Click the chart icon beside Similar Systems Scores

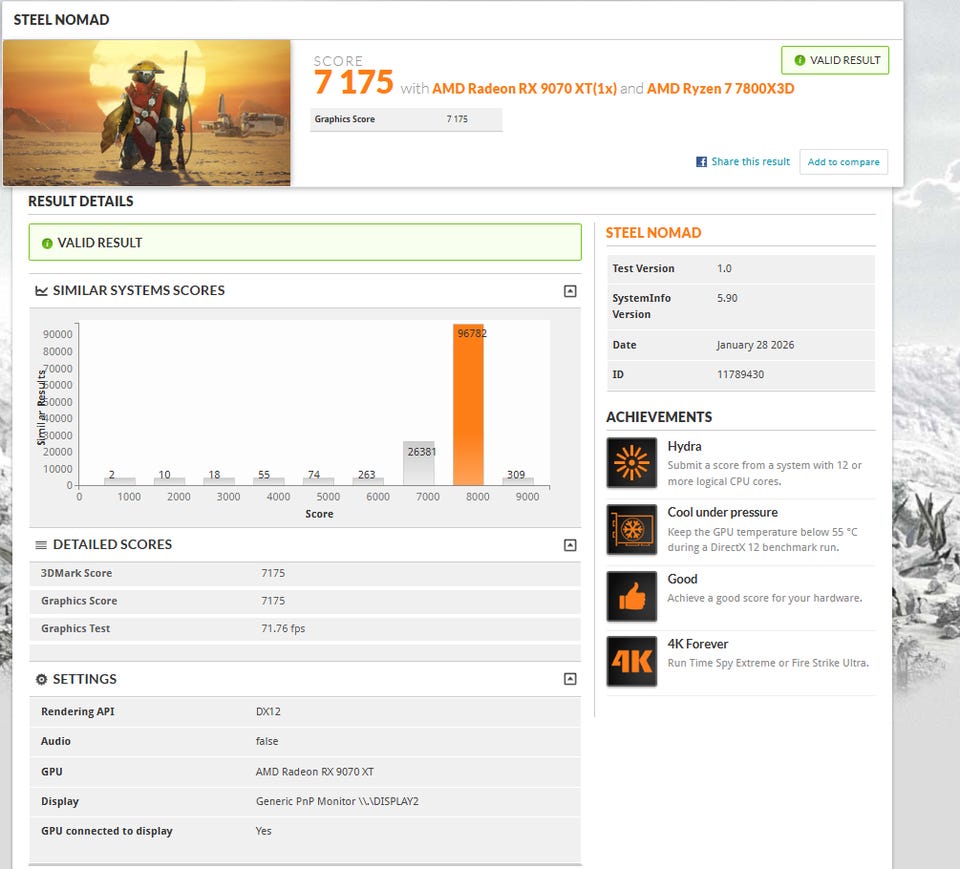click(41, 291)
